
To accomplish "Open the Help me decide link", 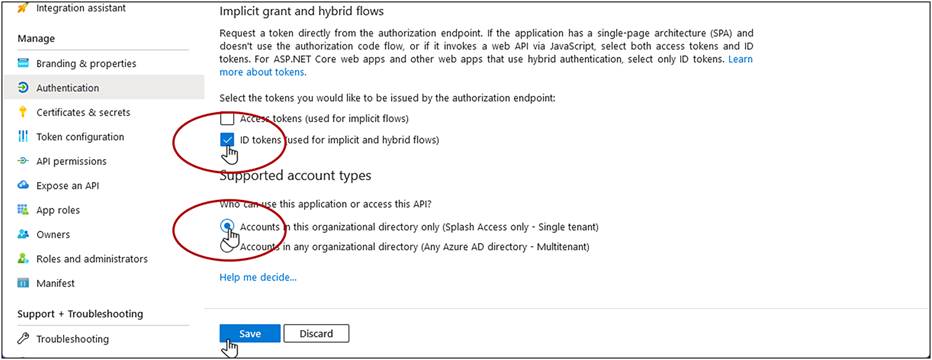I will point(258,277).
